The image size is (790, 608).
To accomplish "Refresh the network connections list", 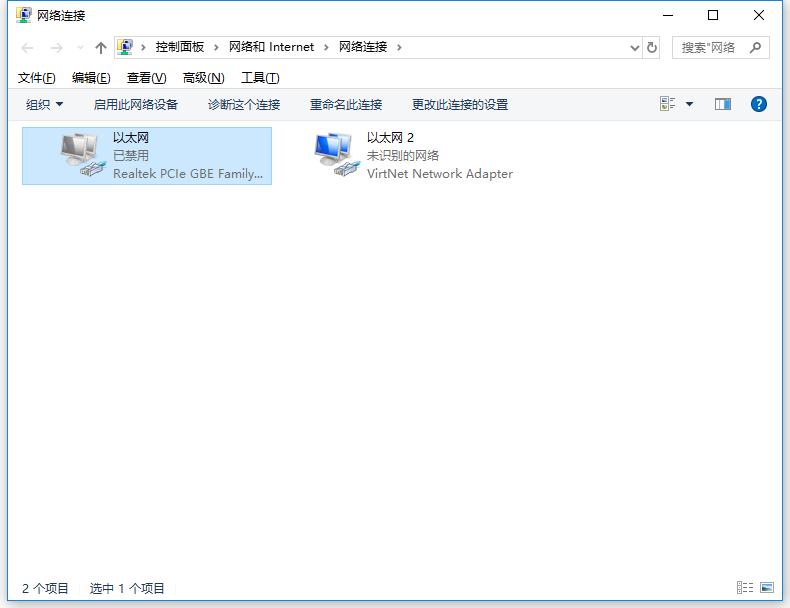I will 652,47.
